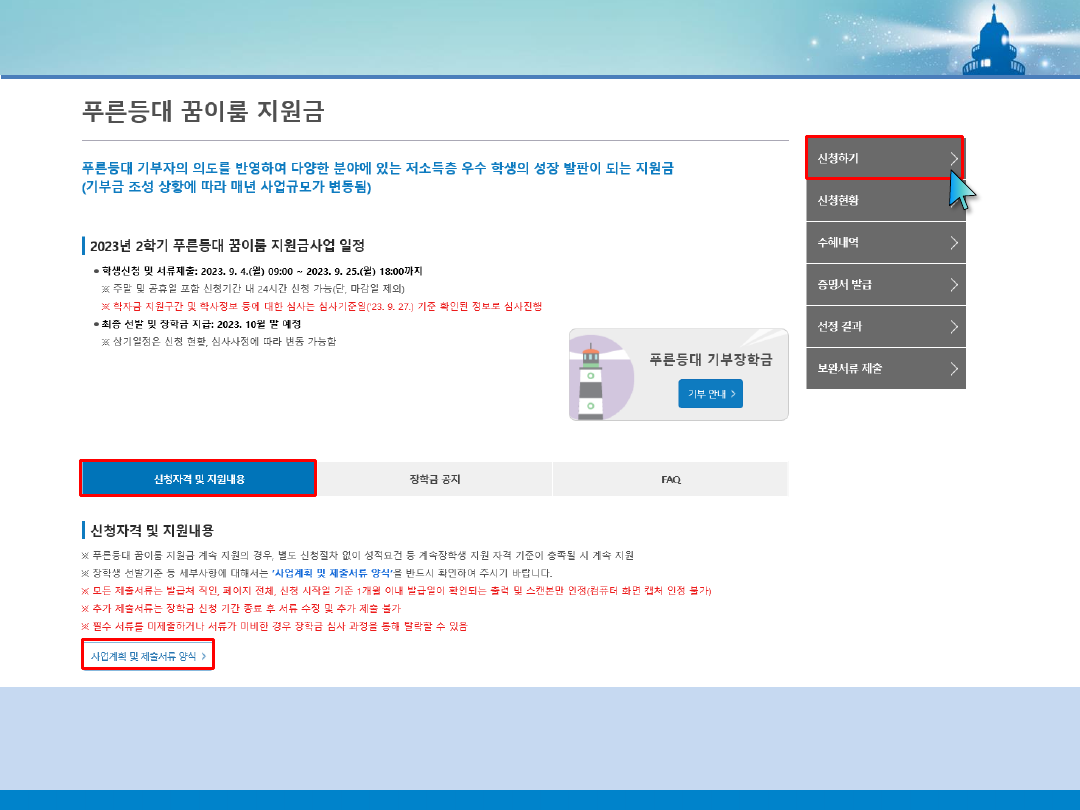Screen dimensions: 1080x810
Task: Switch to the 신청자격 및 지원내용 tab
Action: point(198,479)
